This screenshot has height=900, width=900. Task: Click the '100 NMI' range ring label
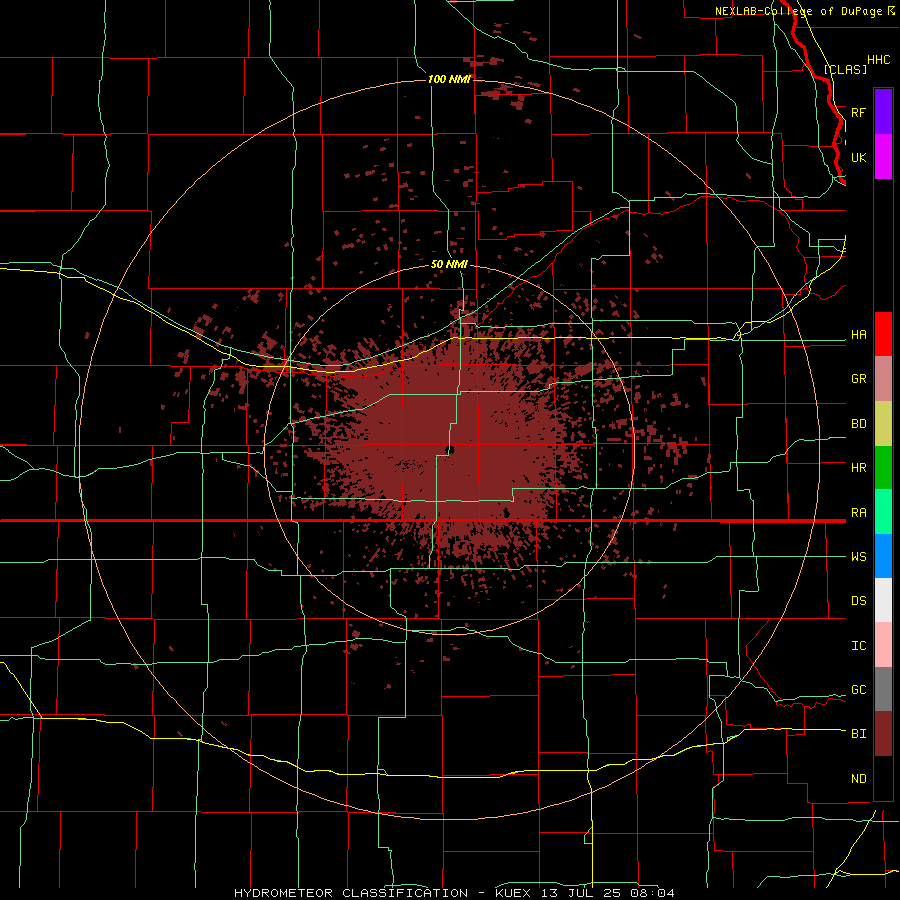pos(449,79)
